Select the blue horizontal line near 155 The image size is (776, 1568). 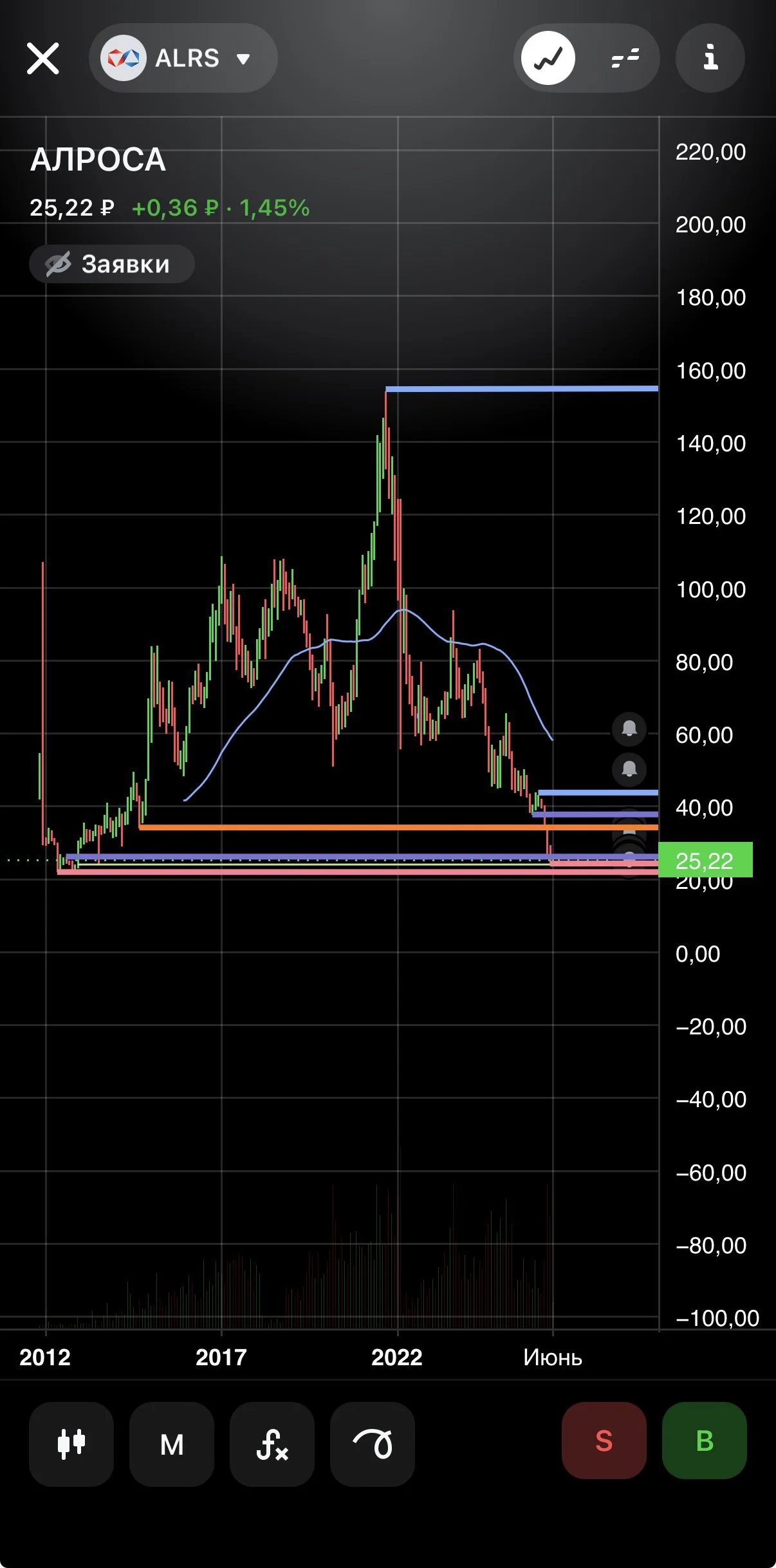click(522, 389)
